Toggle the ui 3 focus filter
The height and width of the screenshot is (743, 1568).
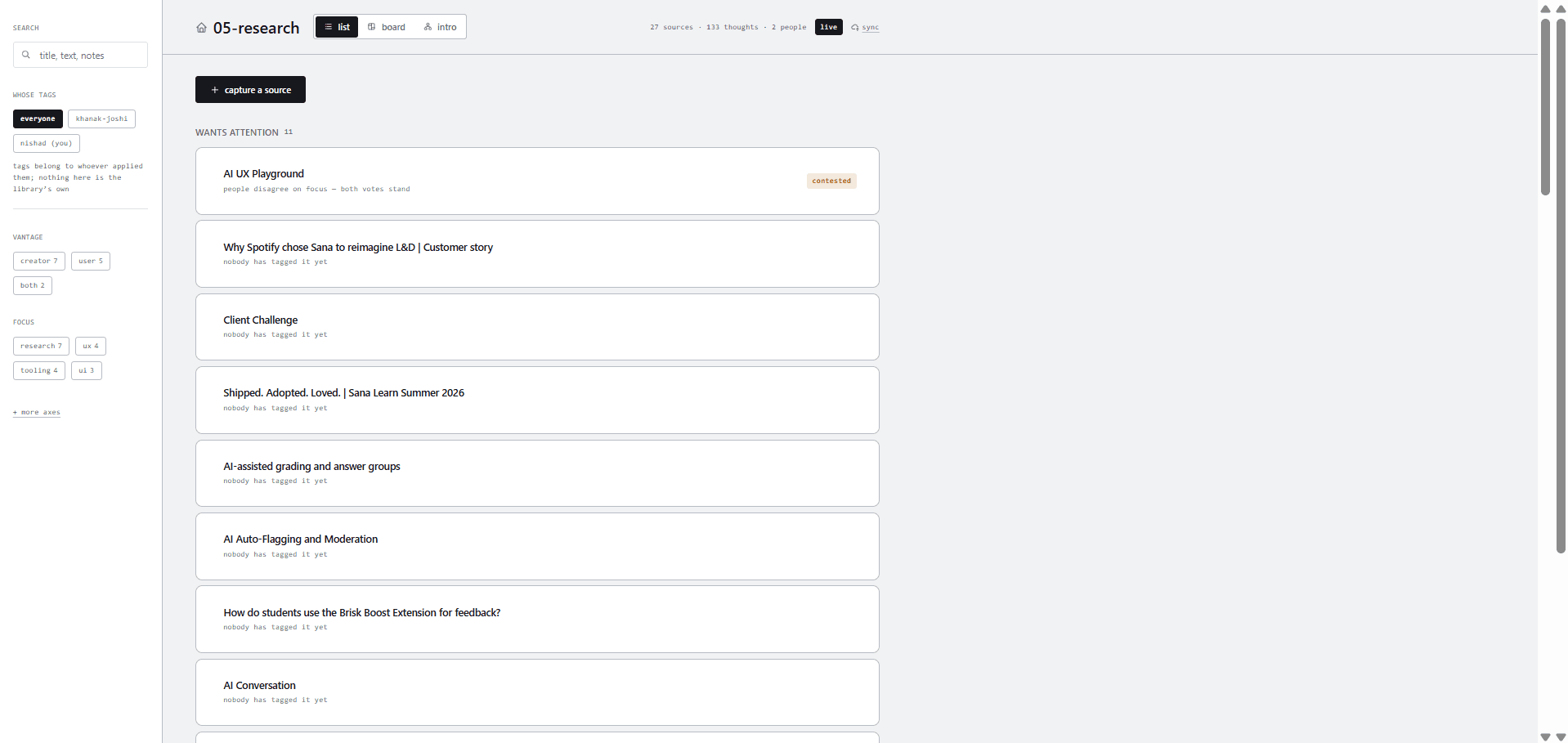point(87,370)
